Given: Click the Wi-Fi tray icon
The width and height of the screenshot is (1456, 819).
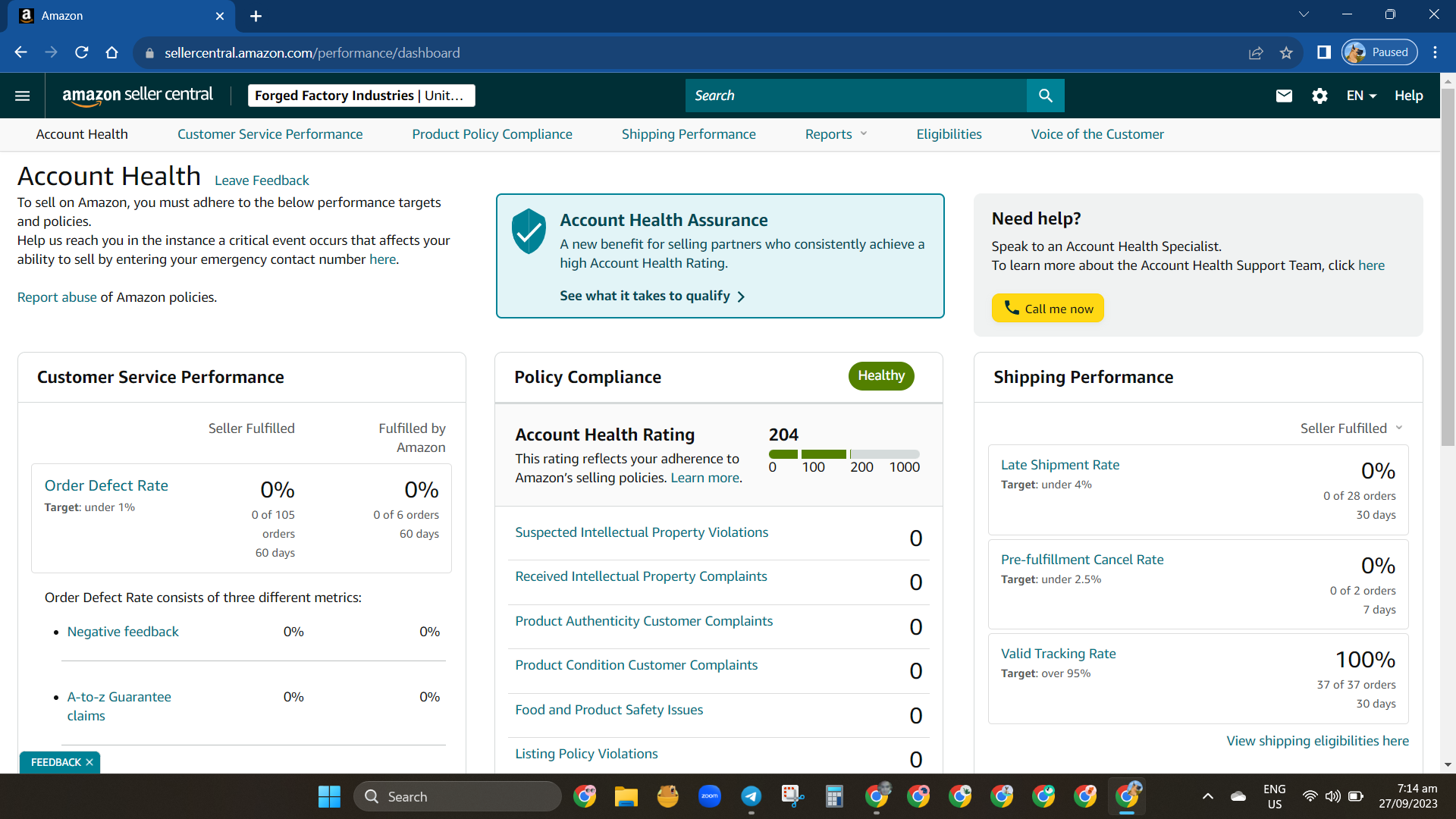Looking at the screenshot, I should click(1310, 796).
